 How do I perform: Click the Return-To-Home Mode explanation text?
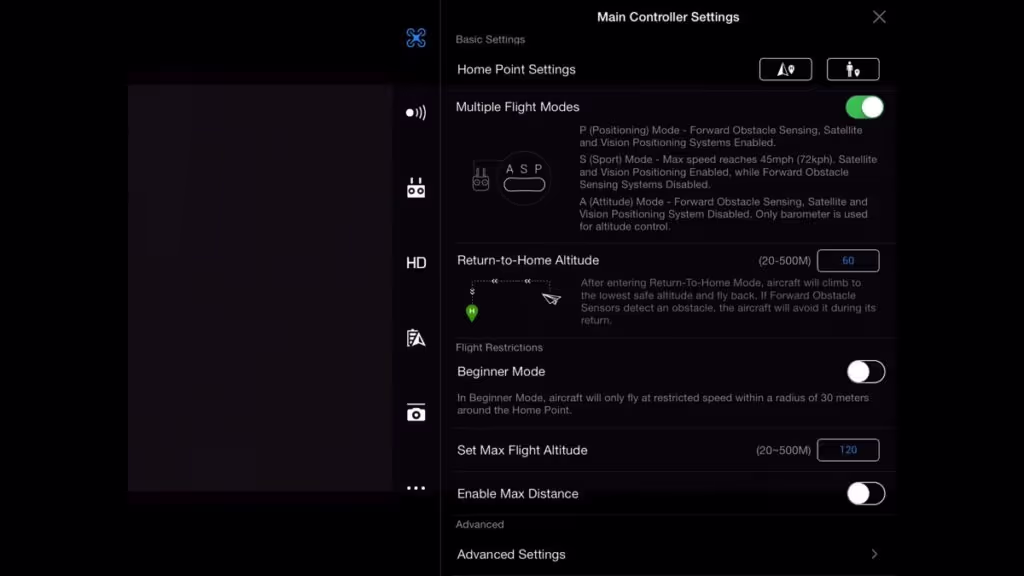(728, 302)
